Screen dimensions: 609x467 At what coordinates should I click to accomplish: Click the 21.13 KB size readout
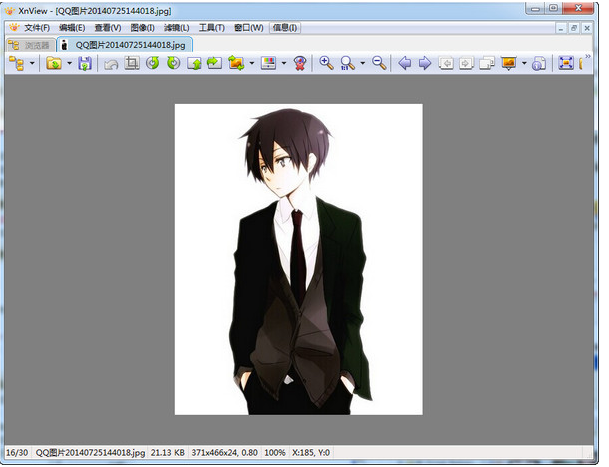167,453
